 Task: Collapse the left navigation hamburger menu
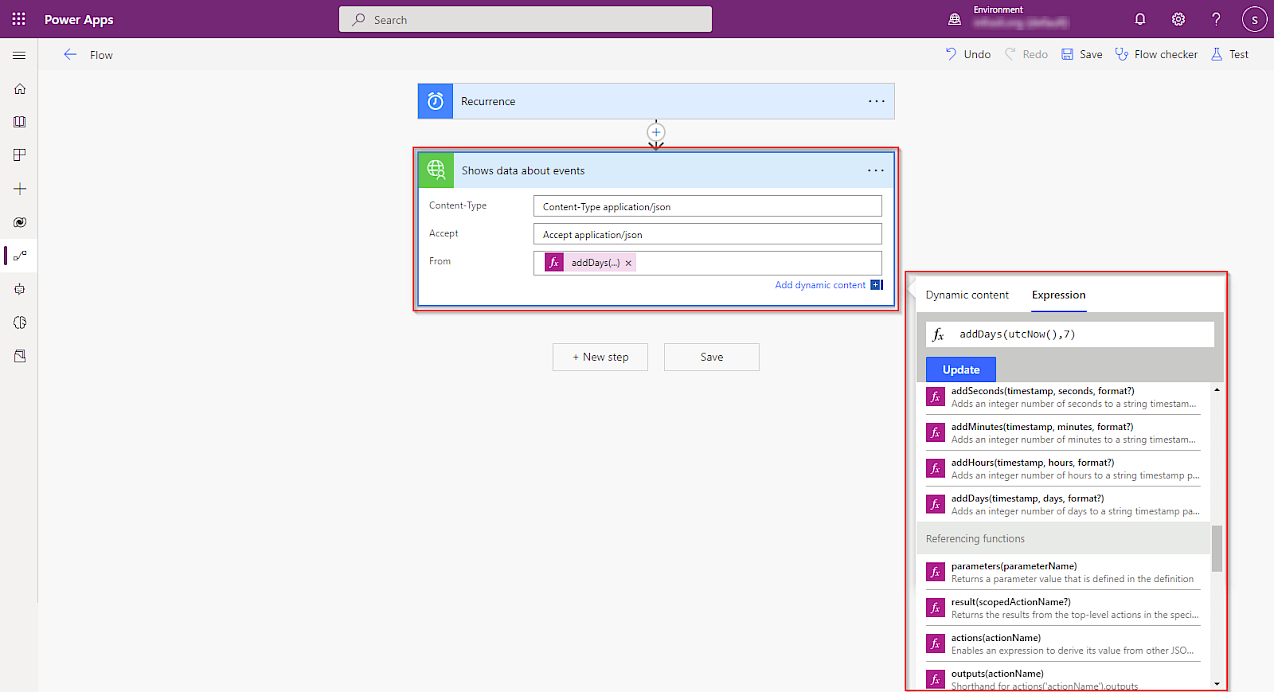point(19,55)
